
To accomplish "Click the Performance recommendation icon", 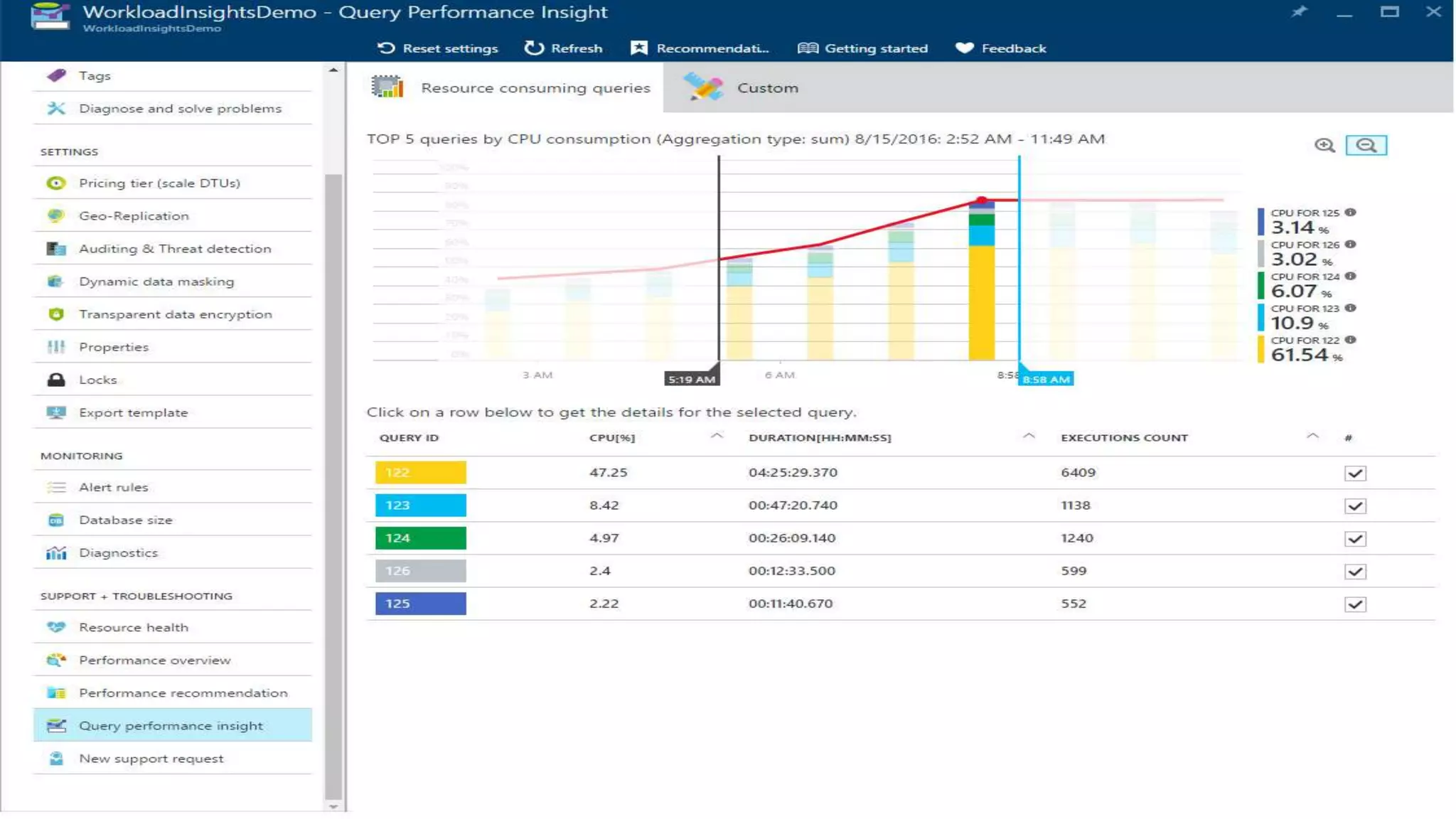I will (56, 693).
